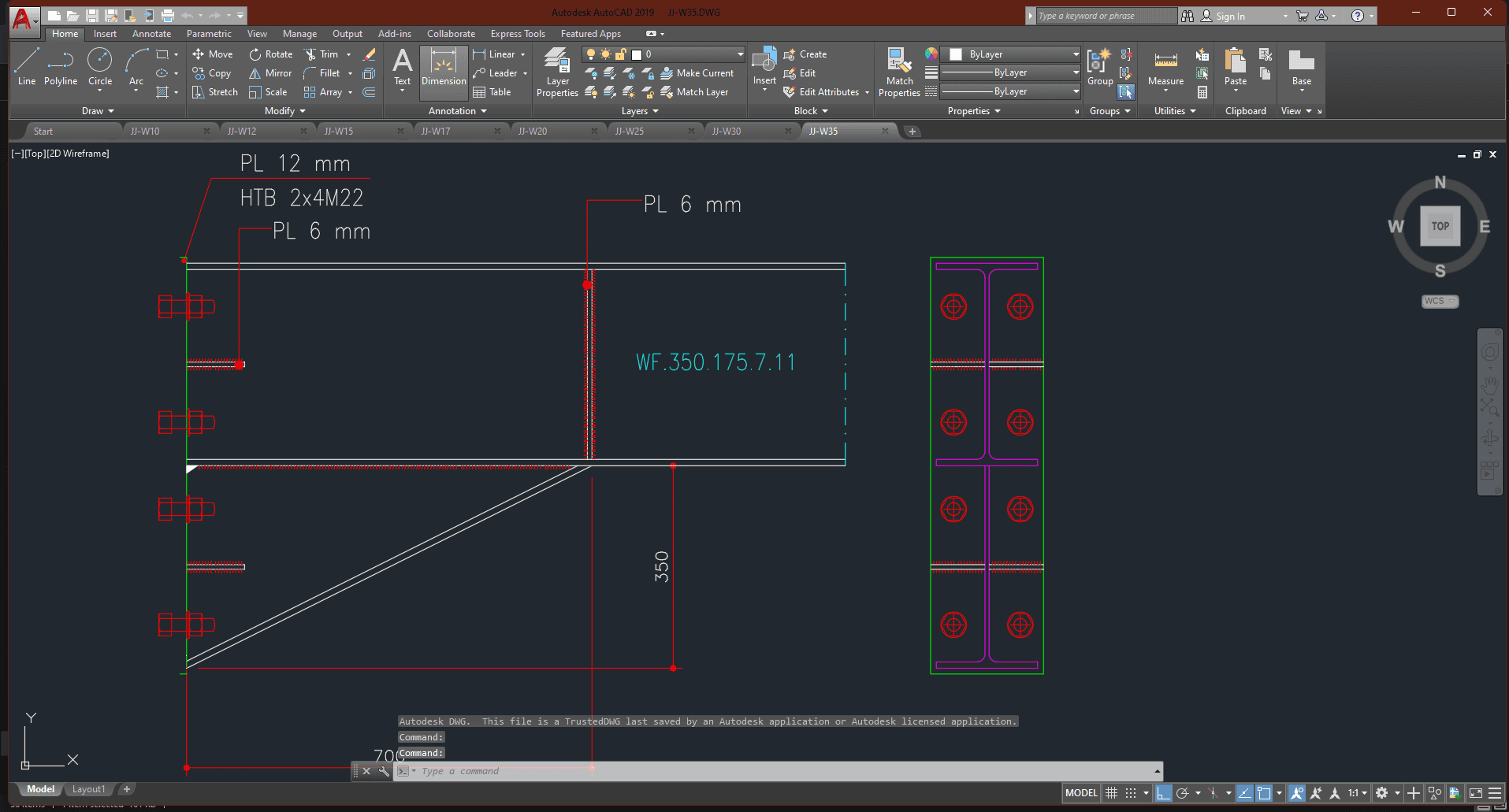Toggle snap mode dots in status bar

click(1131, 793)
